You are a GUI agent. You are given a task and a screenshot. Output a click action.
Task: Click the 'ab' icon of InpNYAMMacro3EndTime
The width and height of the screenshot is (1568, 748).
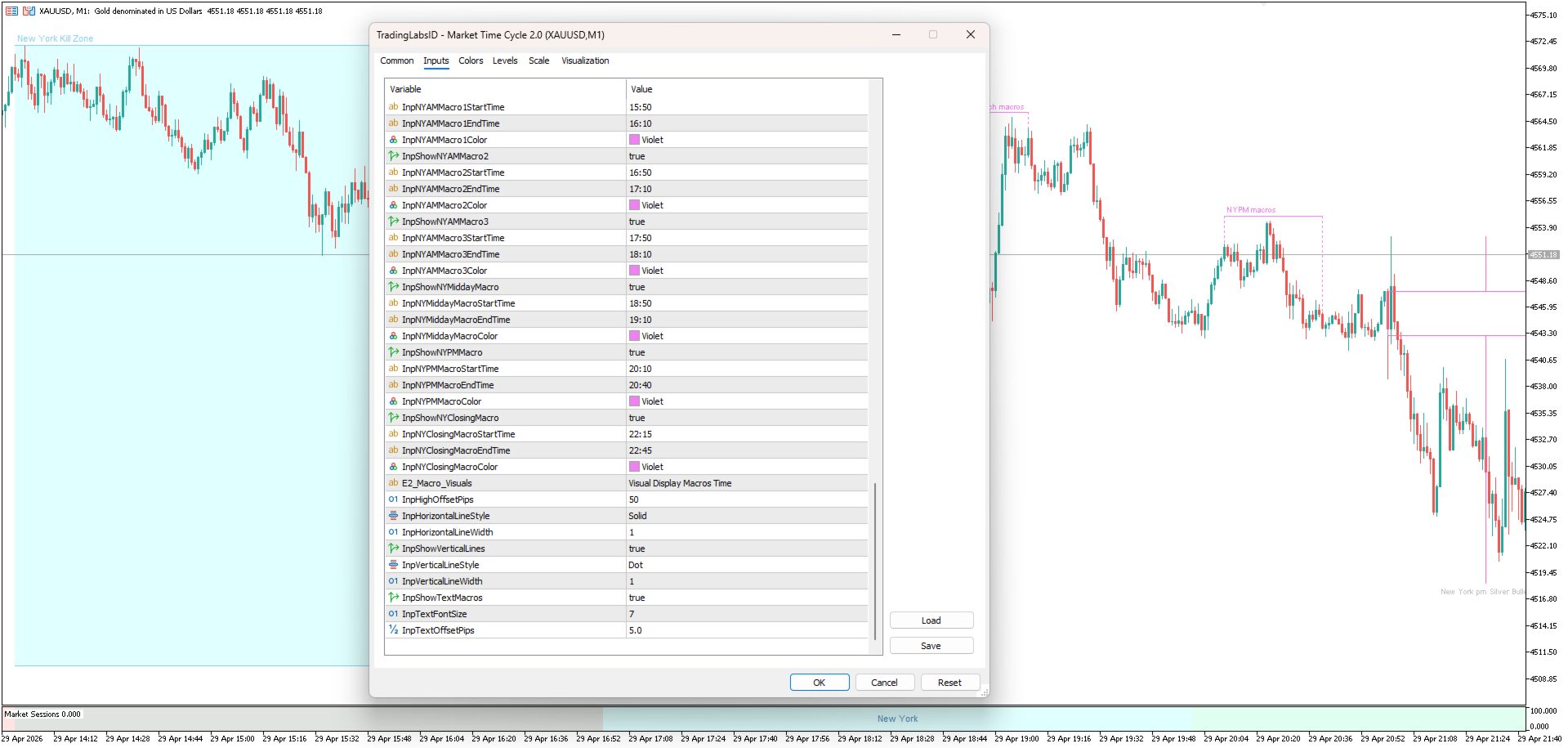click(393, 254)
